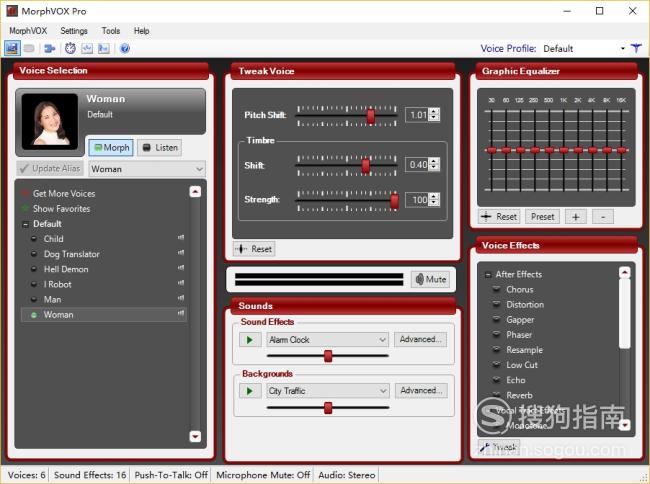650x484 pixels.
Task: Click the stopwatch toolbar icon
Action: pyautogui.click(x=70, y=48)
